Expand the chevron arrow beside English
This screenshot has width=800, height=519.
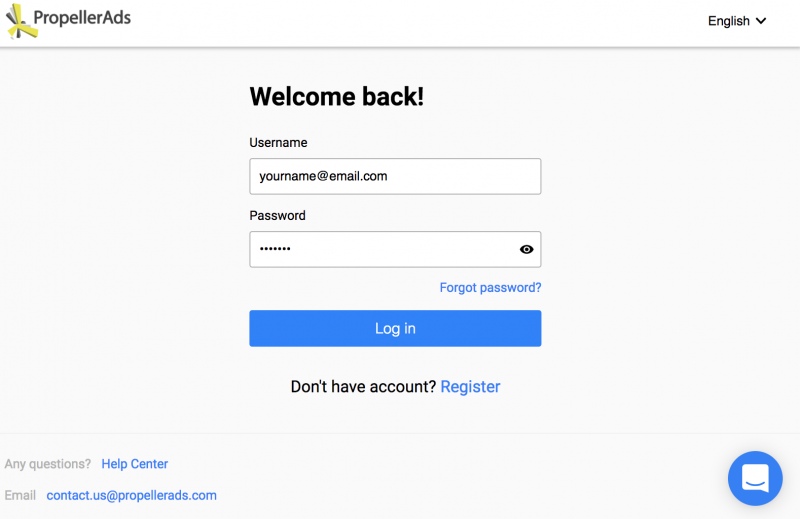tap(761, 21)
